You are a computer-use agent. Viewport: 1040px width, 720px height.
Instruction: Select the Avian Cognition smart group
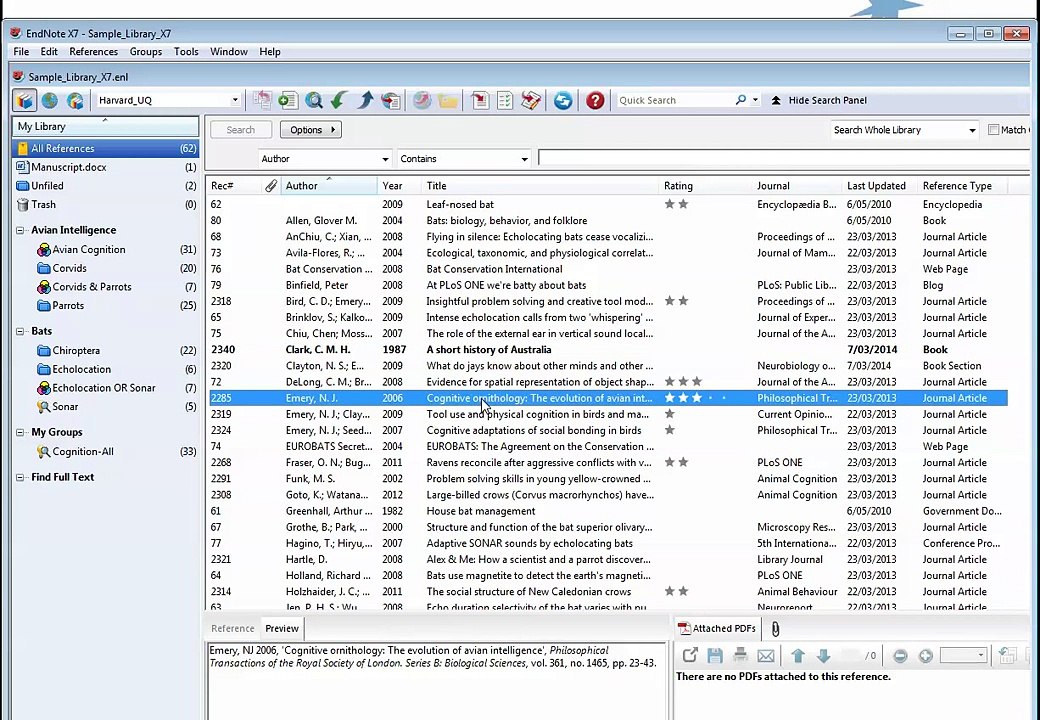tap(89, 250)
